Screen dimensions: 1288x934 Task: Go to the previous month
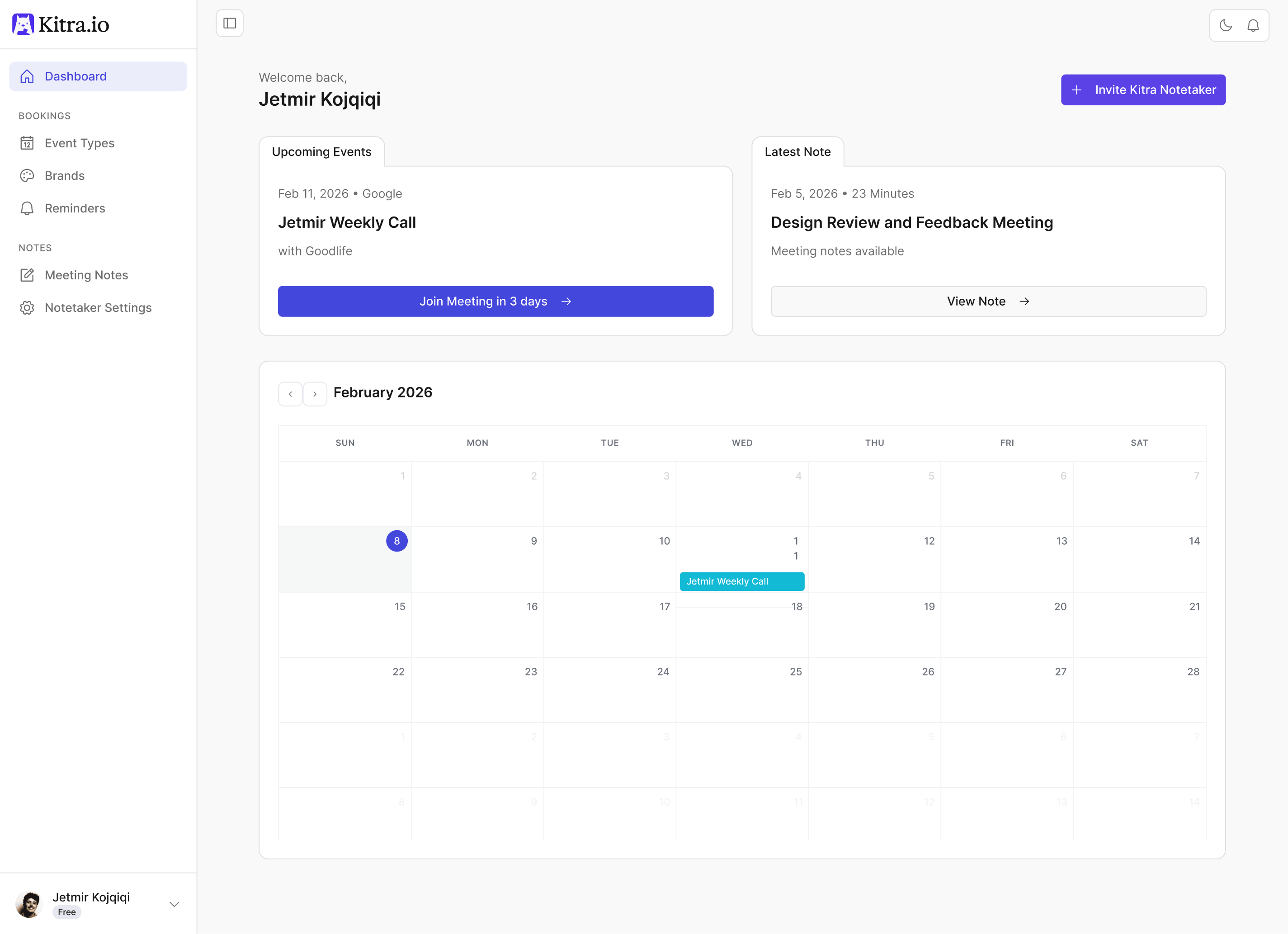coord(290,393)
